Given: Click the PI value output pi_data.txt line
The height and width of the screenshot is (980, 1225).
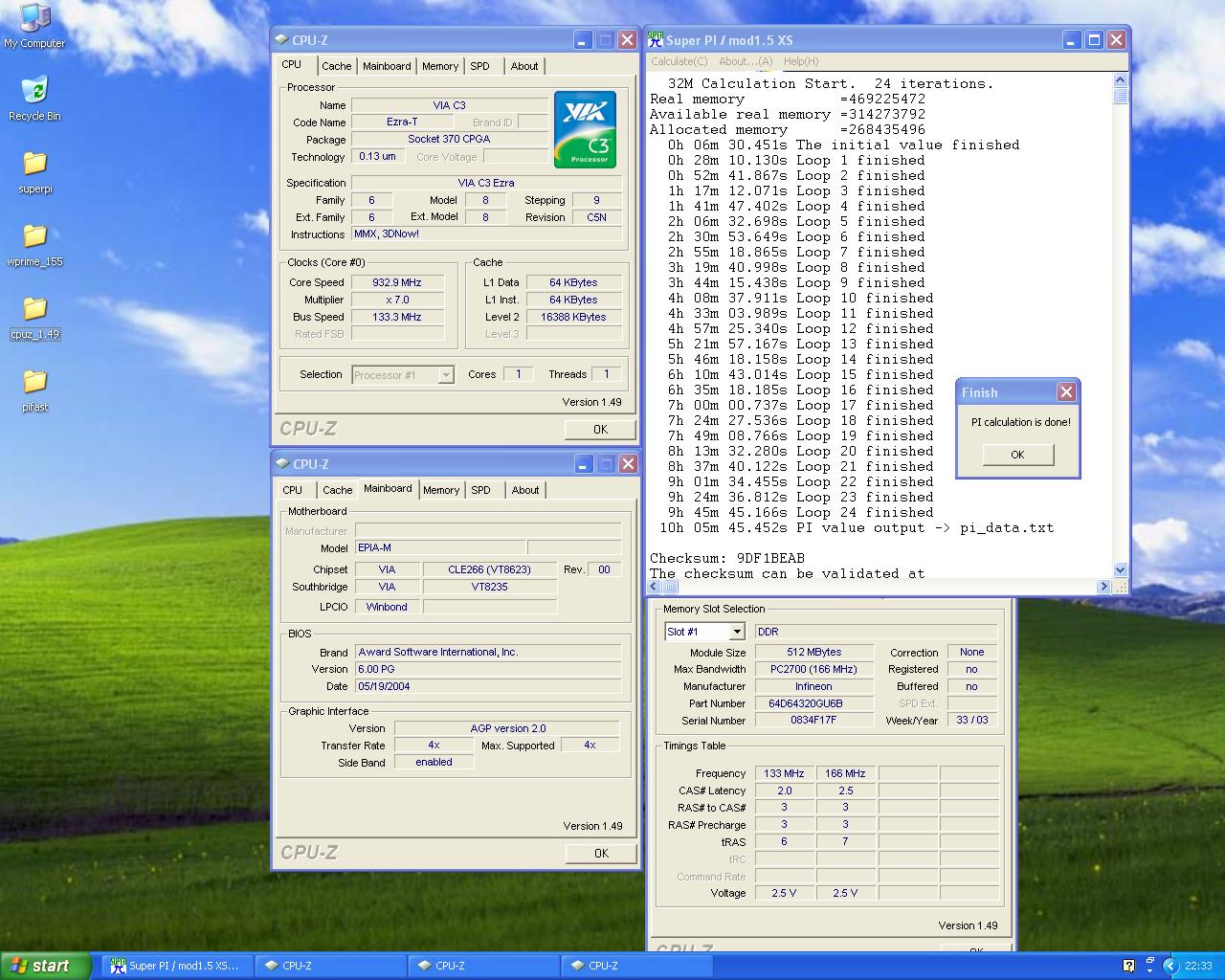Looking at the screenshot, I should tap(857, 527).
